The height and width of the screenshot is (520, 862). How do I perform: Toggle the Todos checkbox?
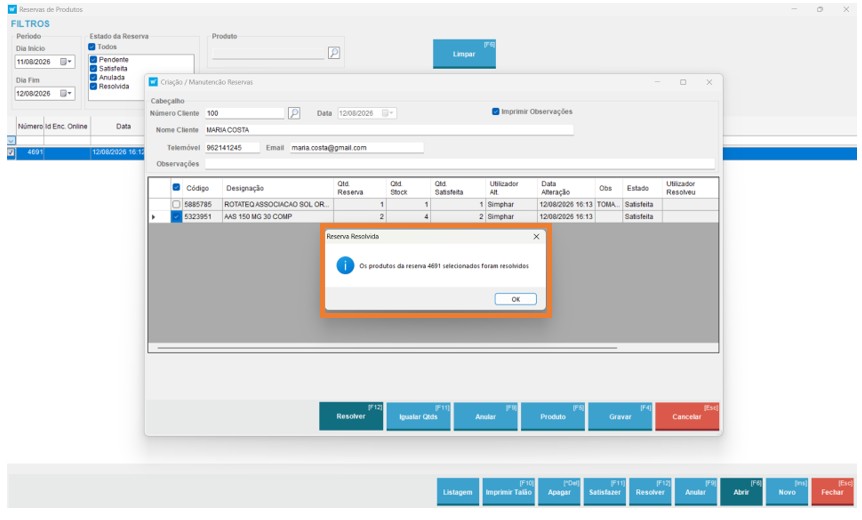click(x=92, y=47)
